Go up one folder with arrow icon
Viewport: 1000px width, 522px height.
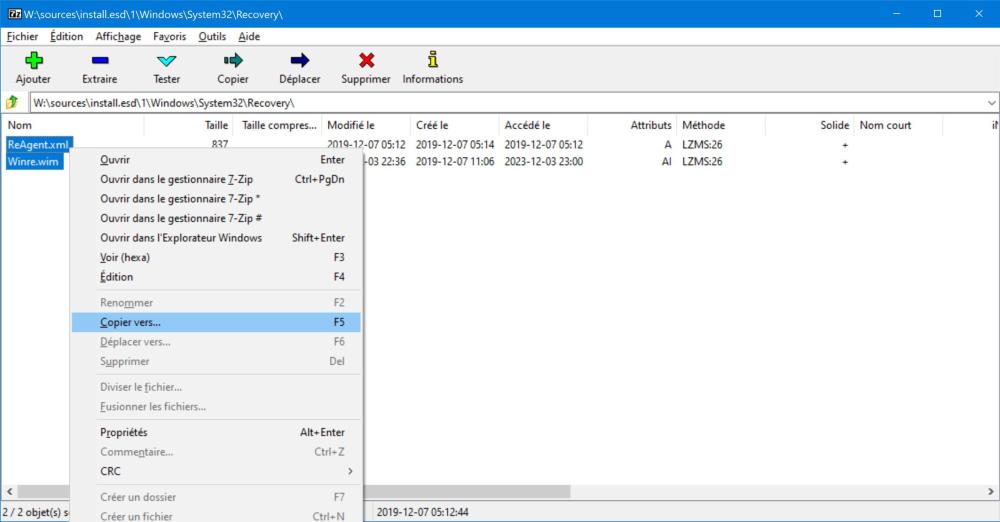coord(12,103)
